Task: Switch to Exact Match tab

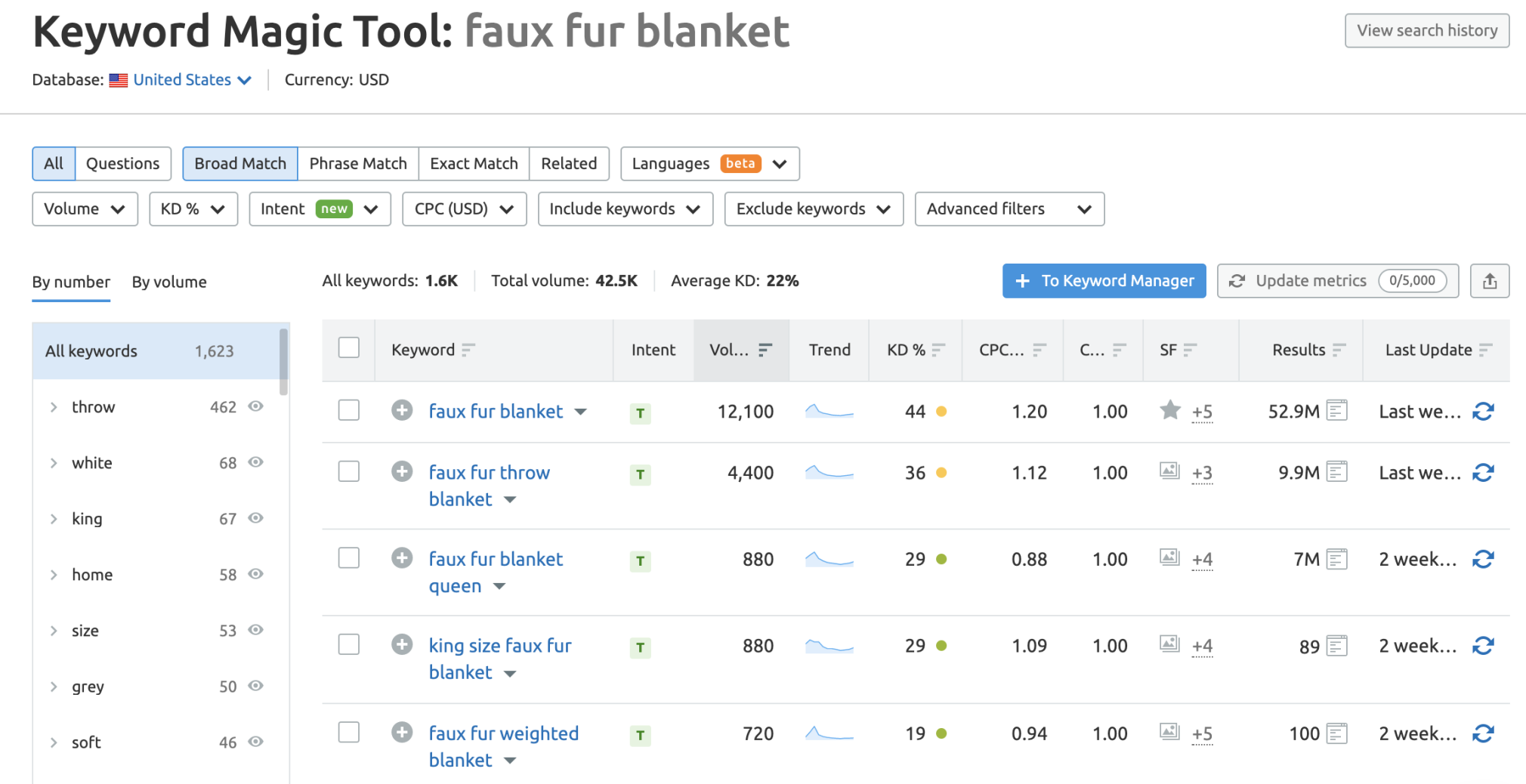Action: [x=474, y=164]
